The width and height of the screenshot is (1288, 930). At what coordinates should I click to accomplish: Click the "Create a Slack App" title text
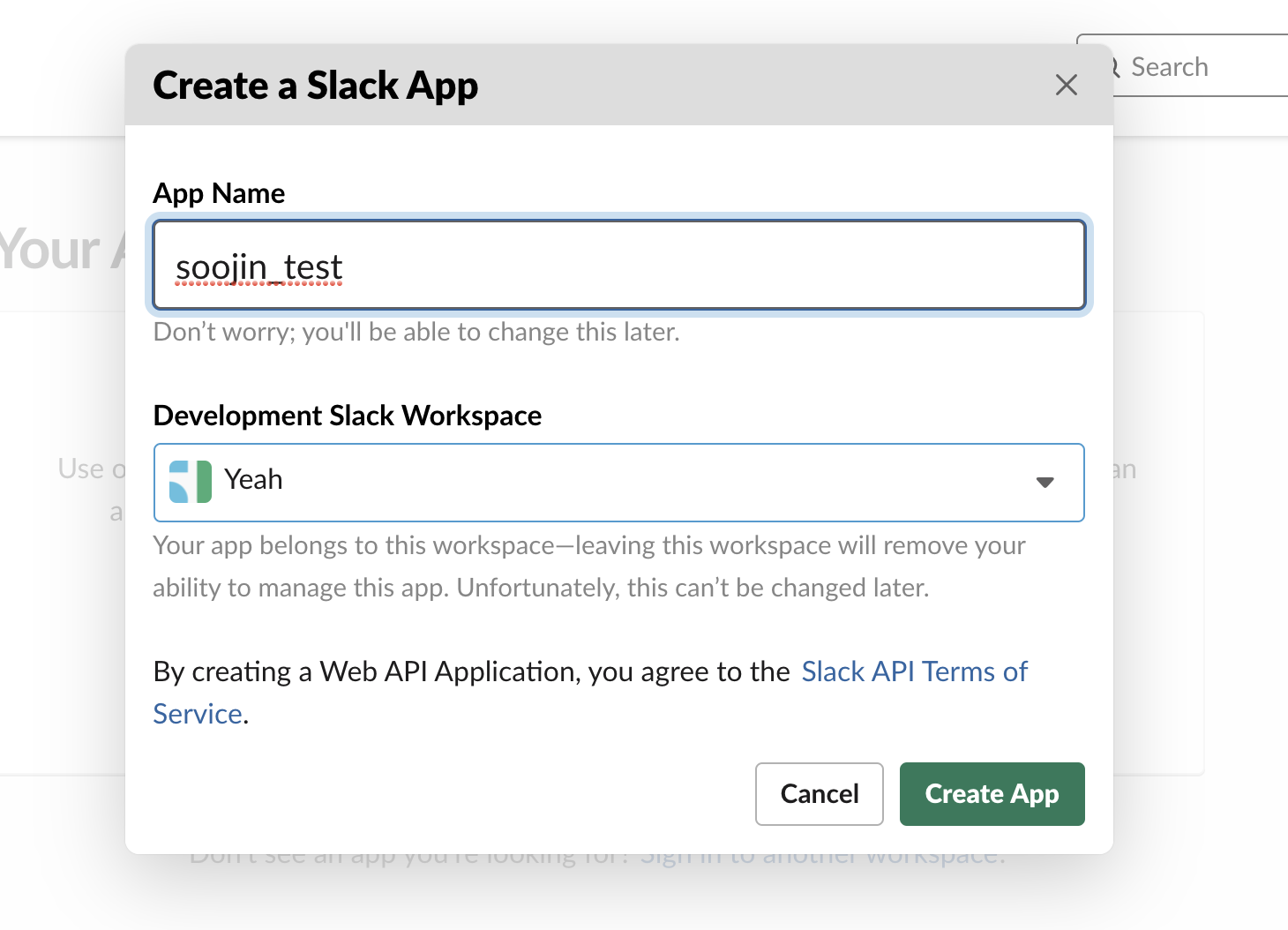[x=316, y=86]
